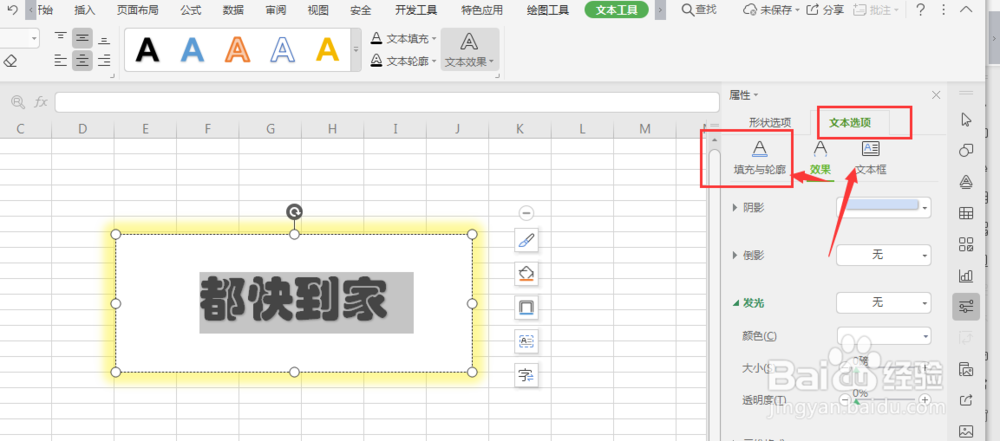The height and width of the screenshot is (441, 1000).
Task: Align text left horizontally
Action: point(61,61)
